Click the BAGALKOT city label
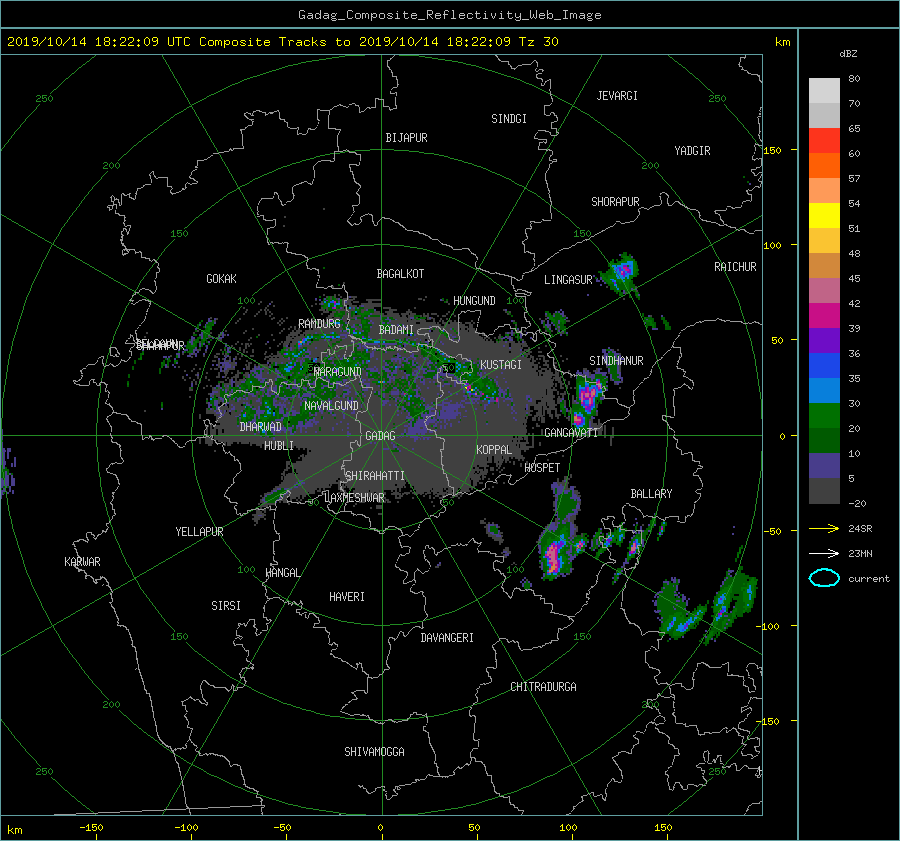The width and height of the screenshot is (900, 841). click(400, 274)
